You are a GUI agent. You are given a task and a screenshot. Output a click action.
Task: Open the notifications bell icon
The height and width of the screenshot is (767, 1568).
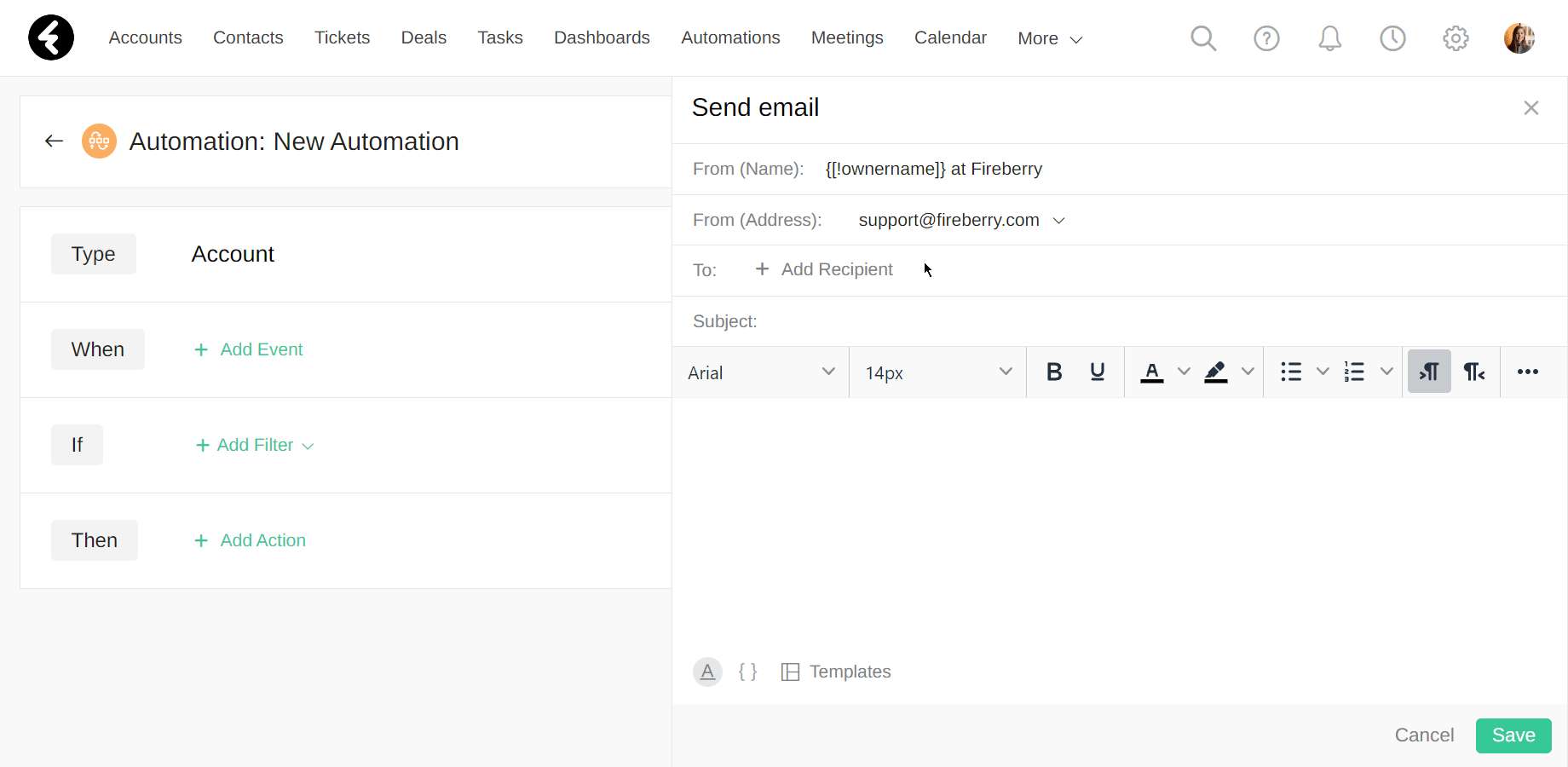point(1329,38)
